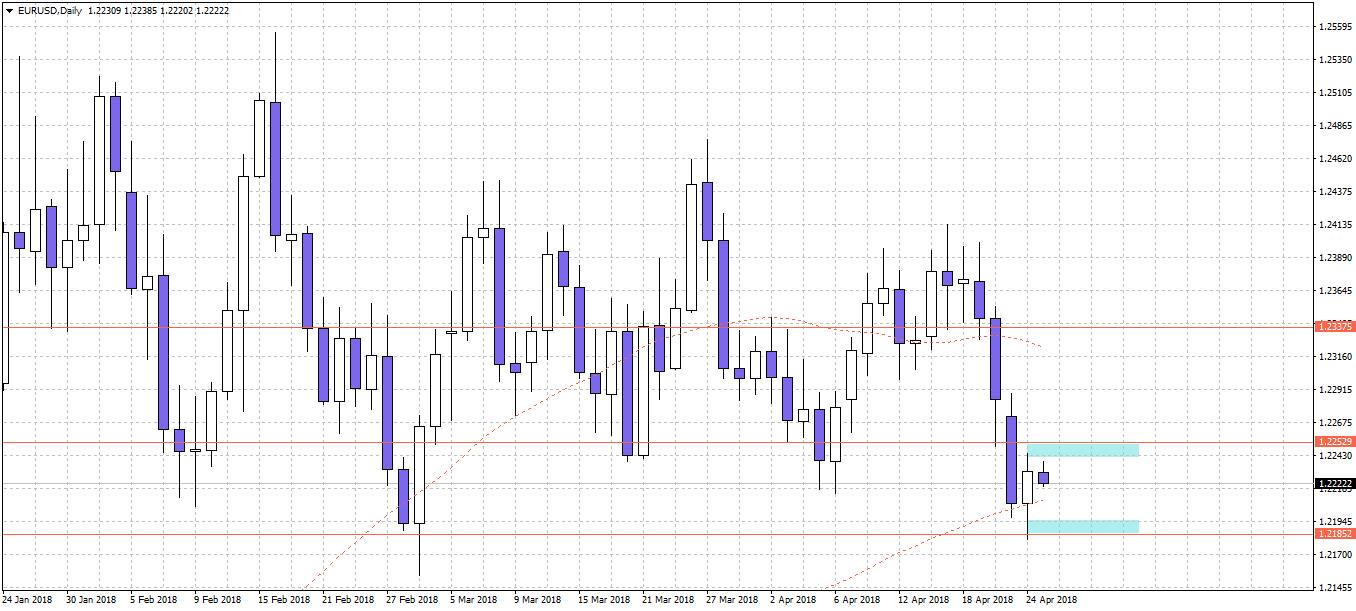Click the small triangle beside EURUSD,Daily title

pos(9,9)
